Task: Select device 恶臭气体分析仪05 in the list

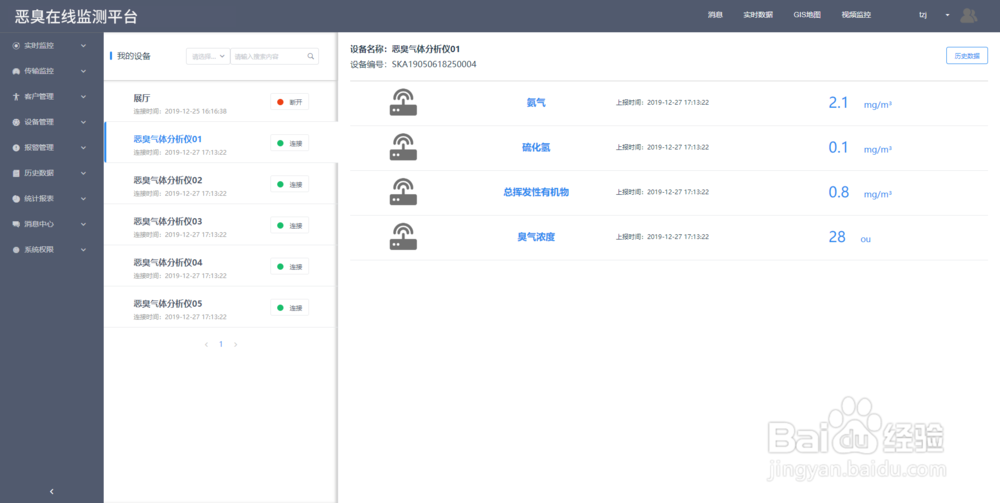Action: click(x=168, y=303)
